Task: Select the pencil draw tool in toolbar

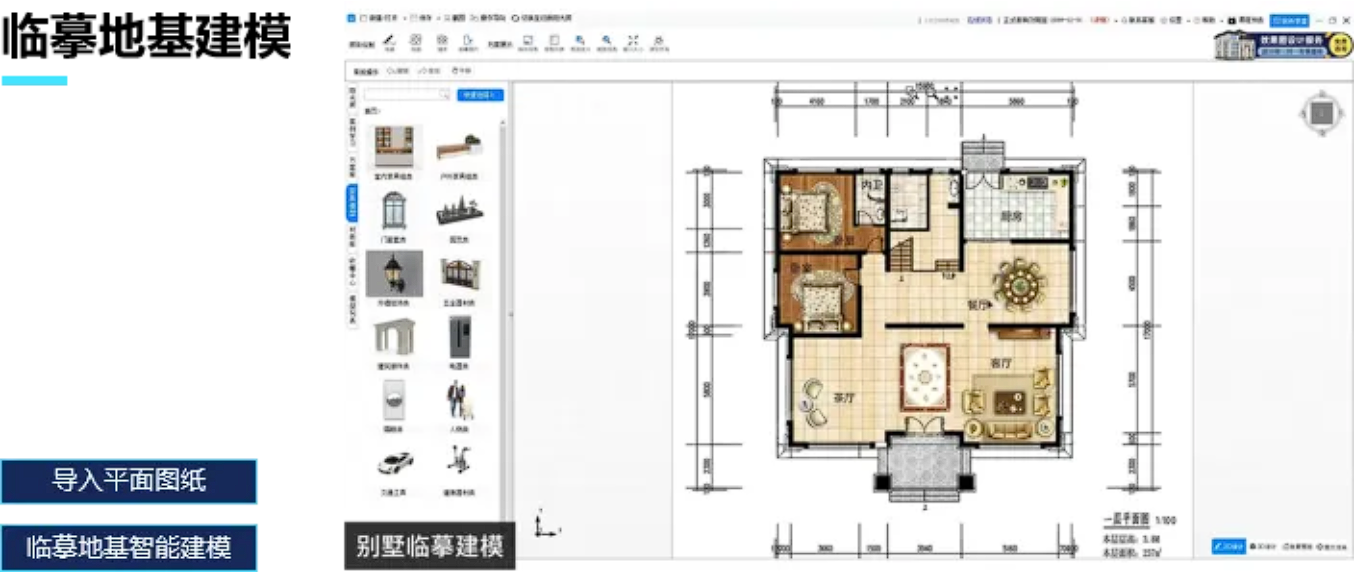Action: pyautogui.click(x=389, y=40)
